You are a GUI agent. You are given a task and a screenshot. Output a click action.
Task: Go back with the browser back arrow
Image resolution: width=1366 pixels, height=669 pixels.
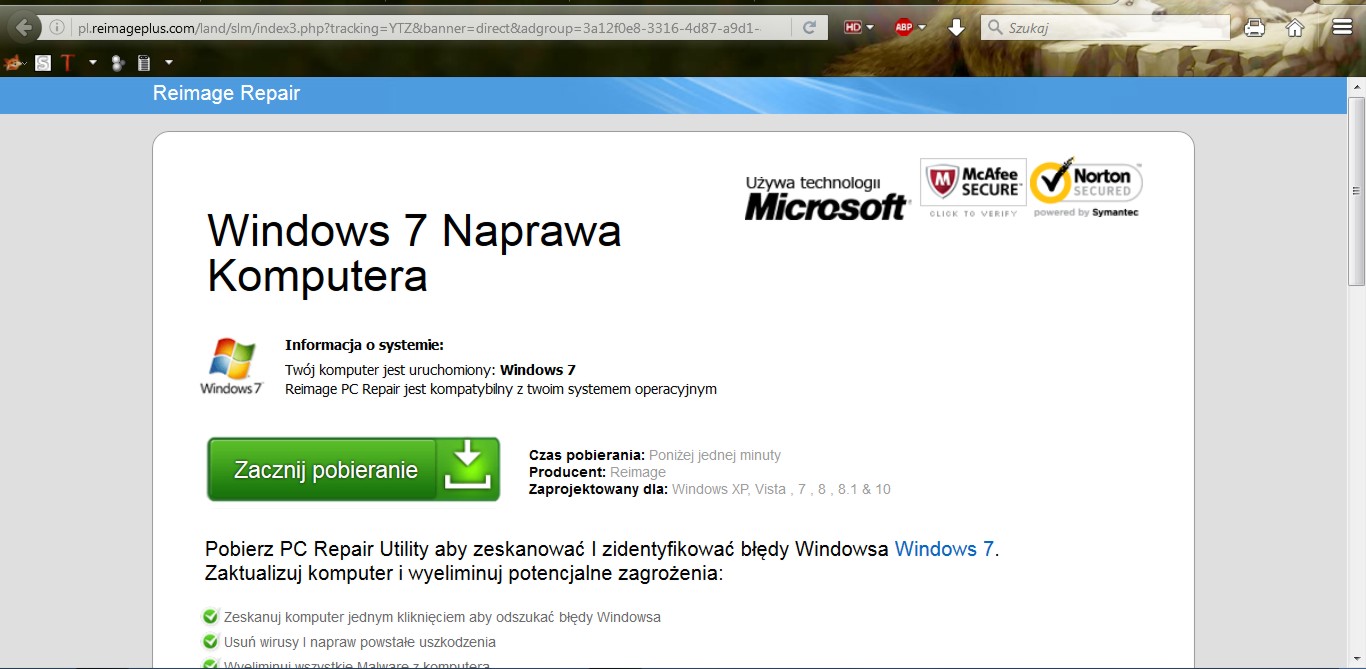(x=22, y=27)
